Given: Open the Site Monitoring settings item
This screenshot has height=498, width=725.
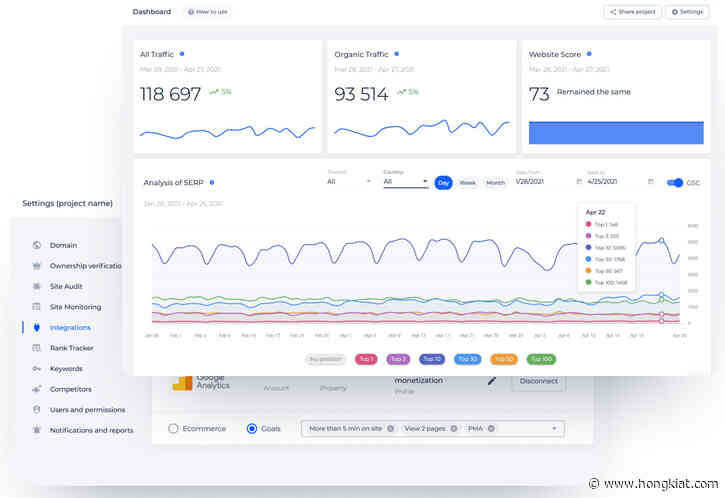Looking at the screenshot, I should [x=75, y=307].
